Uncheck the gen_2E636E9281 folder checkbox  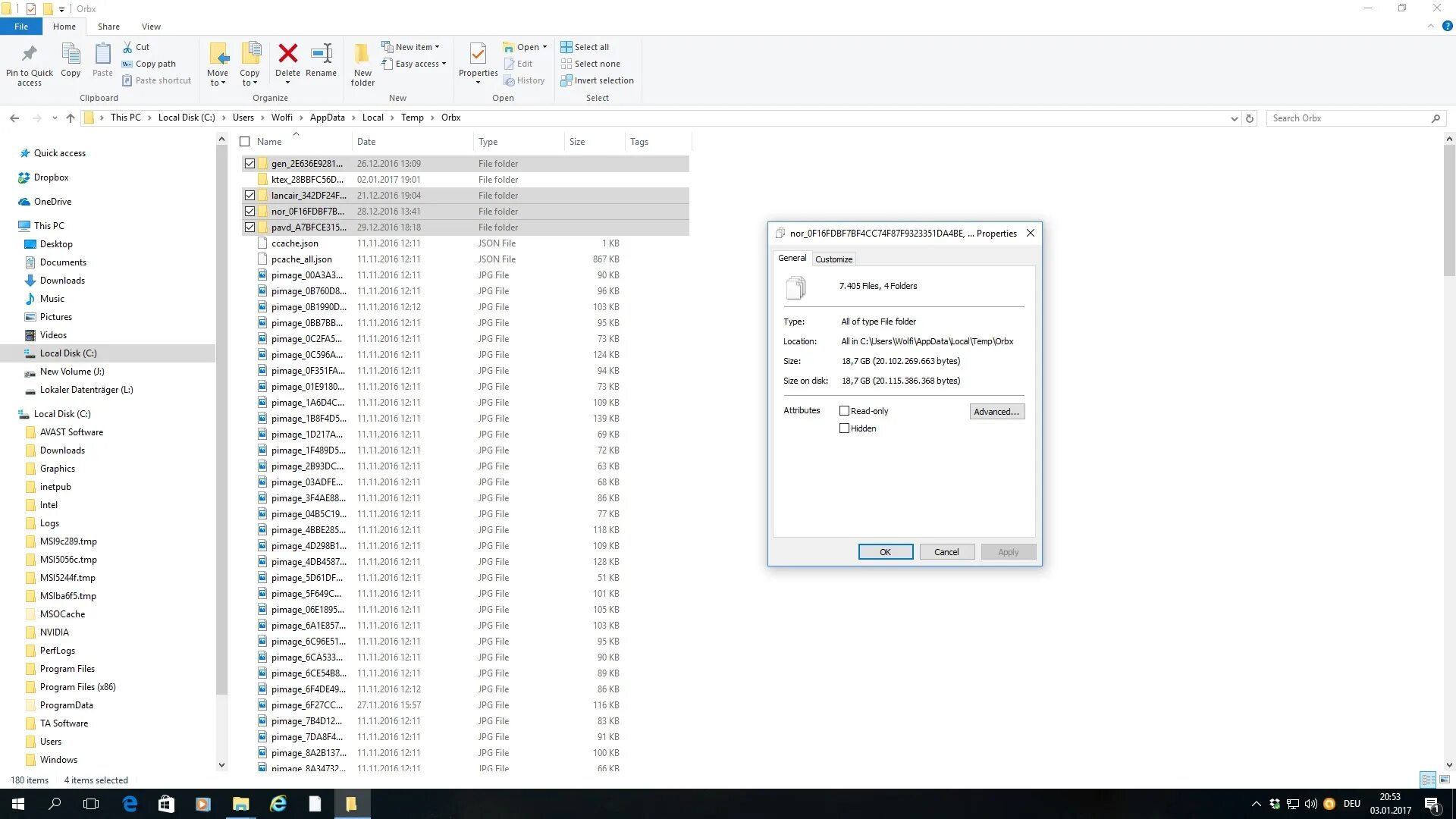tap(249, 163)
